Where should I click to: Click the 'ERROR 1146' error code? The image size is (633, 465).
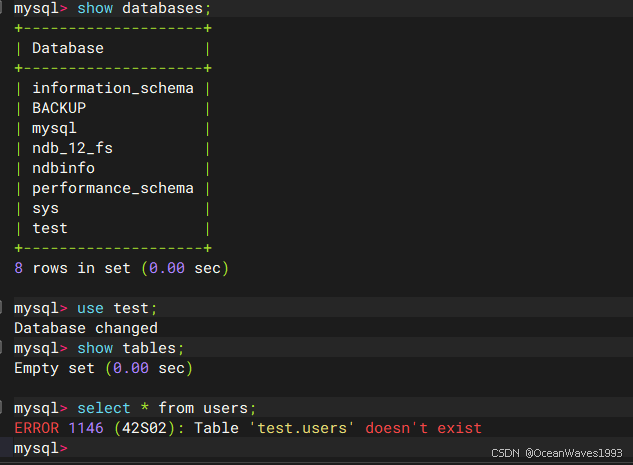[x=59, y=428]
